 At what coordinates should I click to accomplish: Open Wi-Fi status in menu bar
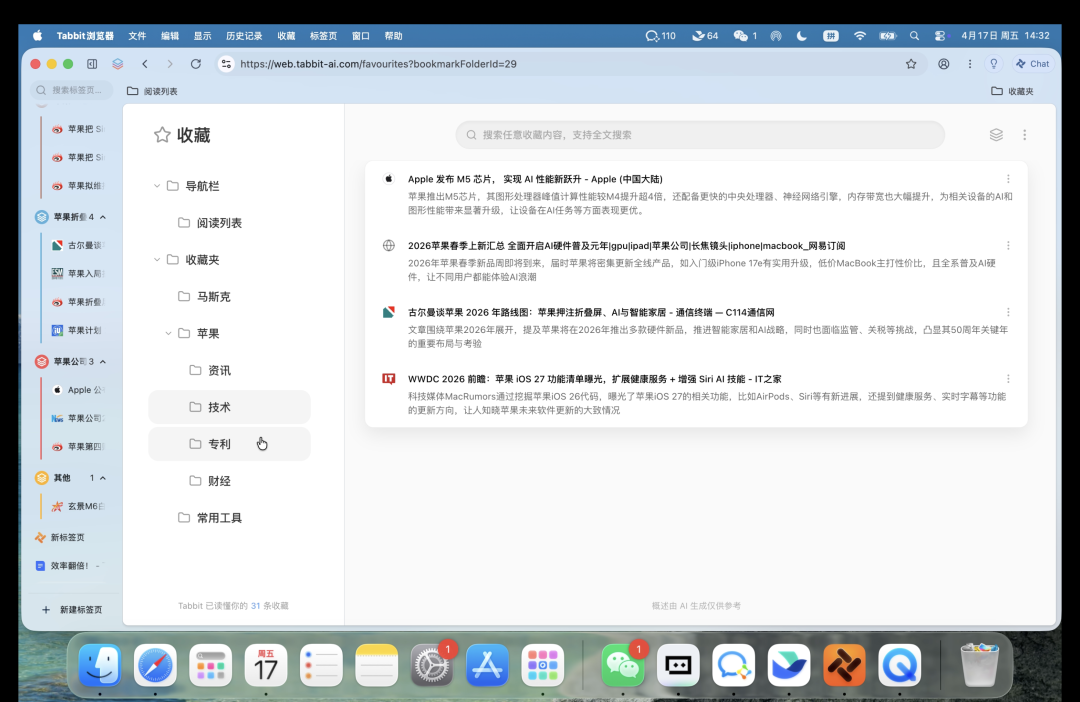coord(860,36)
